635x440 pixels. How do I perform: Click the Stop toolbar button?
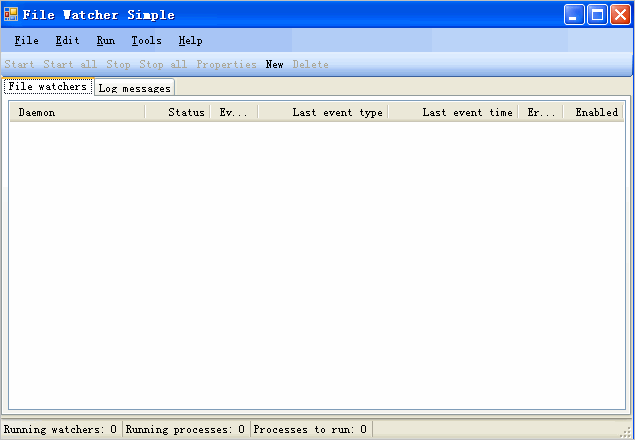point(118,64)
